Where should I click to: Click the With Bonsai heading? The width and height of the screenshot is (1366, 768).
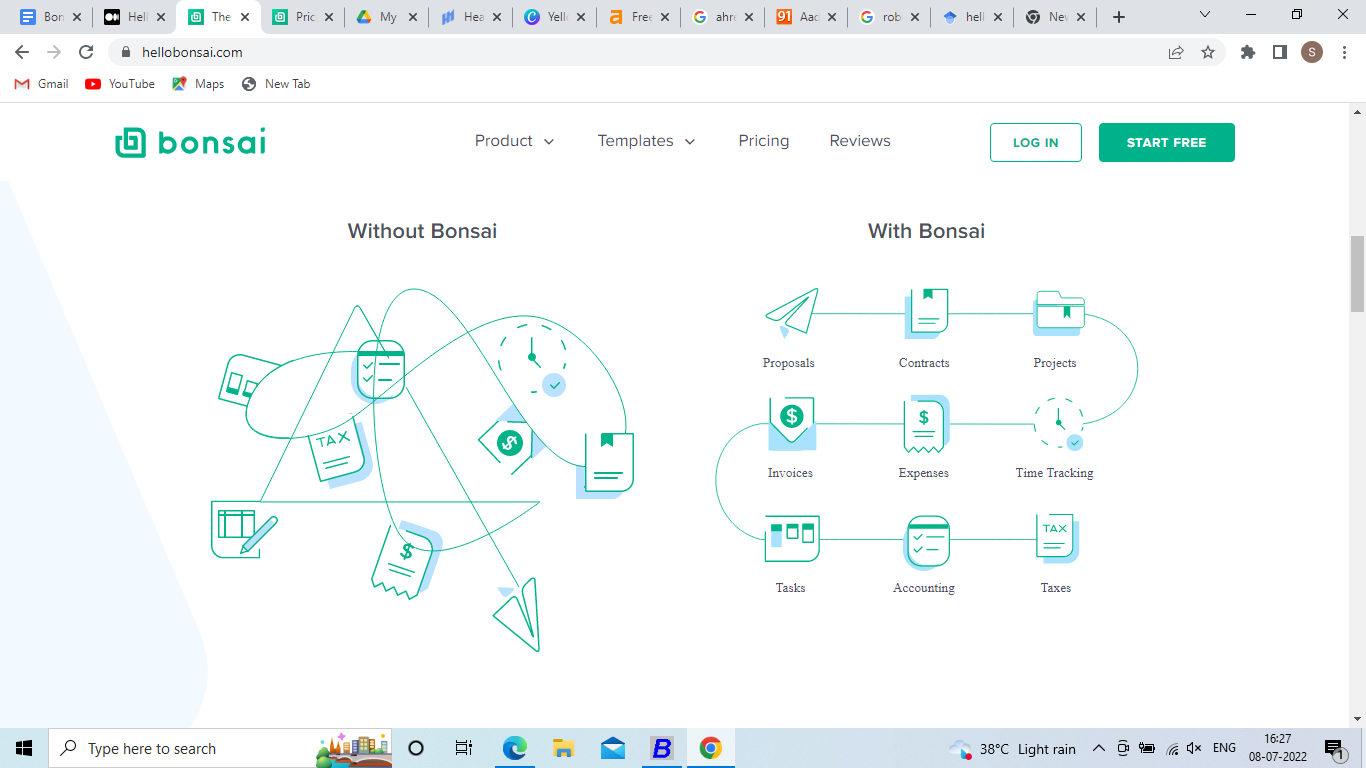click(x=926, y=231)
